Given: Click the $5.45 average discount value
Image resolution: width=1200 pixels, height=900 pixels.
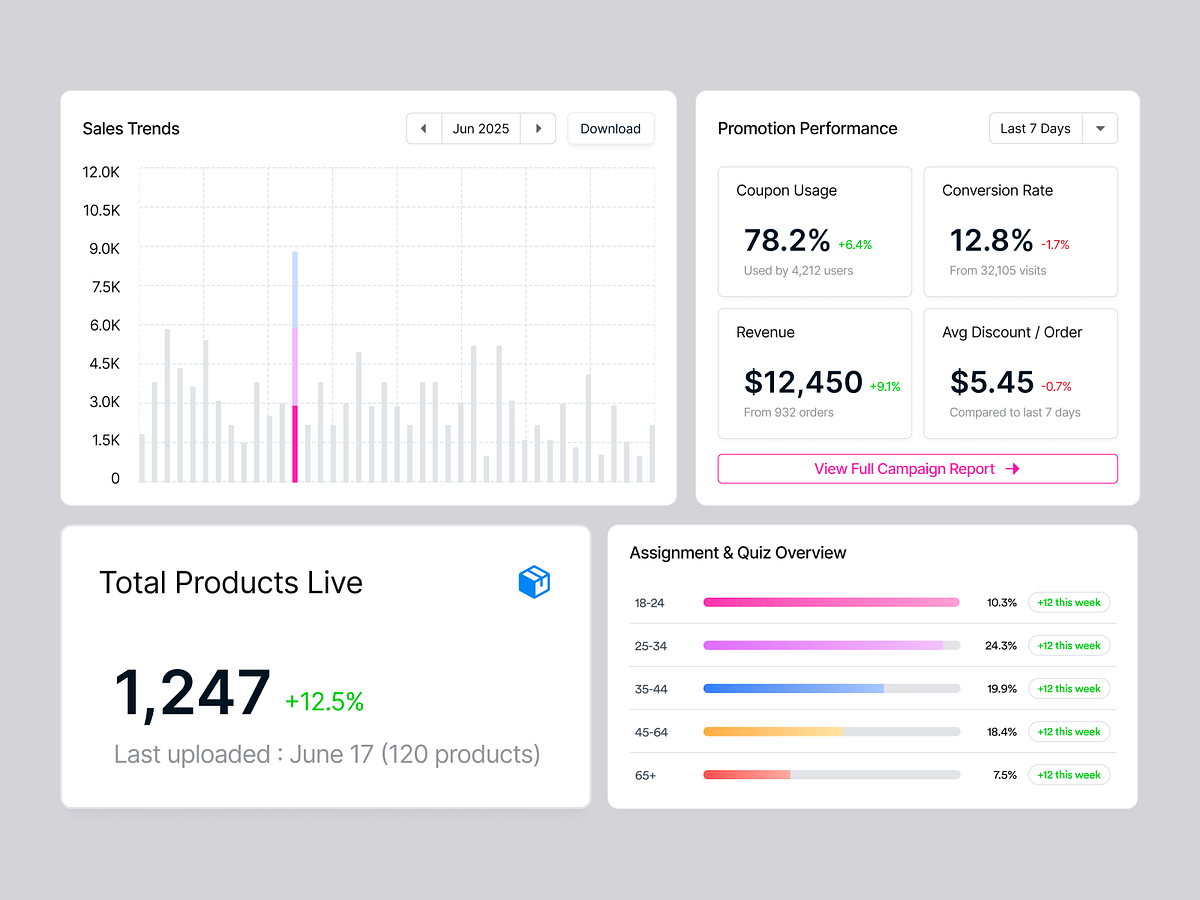Looking at the screenshot, I should [992, 382].
